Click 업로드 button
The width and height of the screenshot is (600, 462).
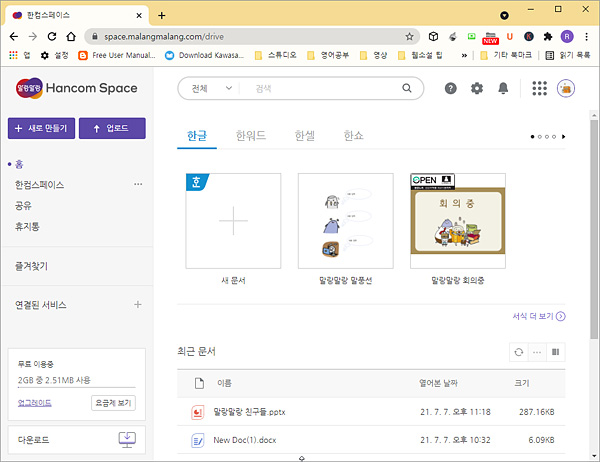[112, 128]
